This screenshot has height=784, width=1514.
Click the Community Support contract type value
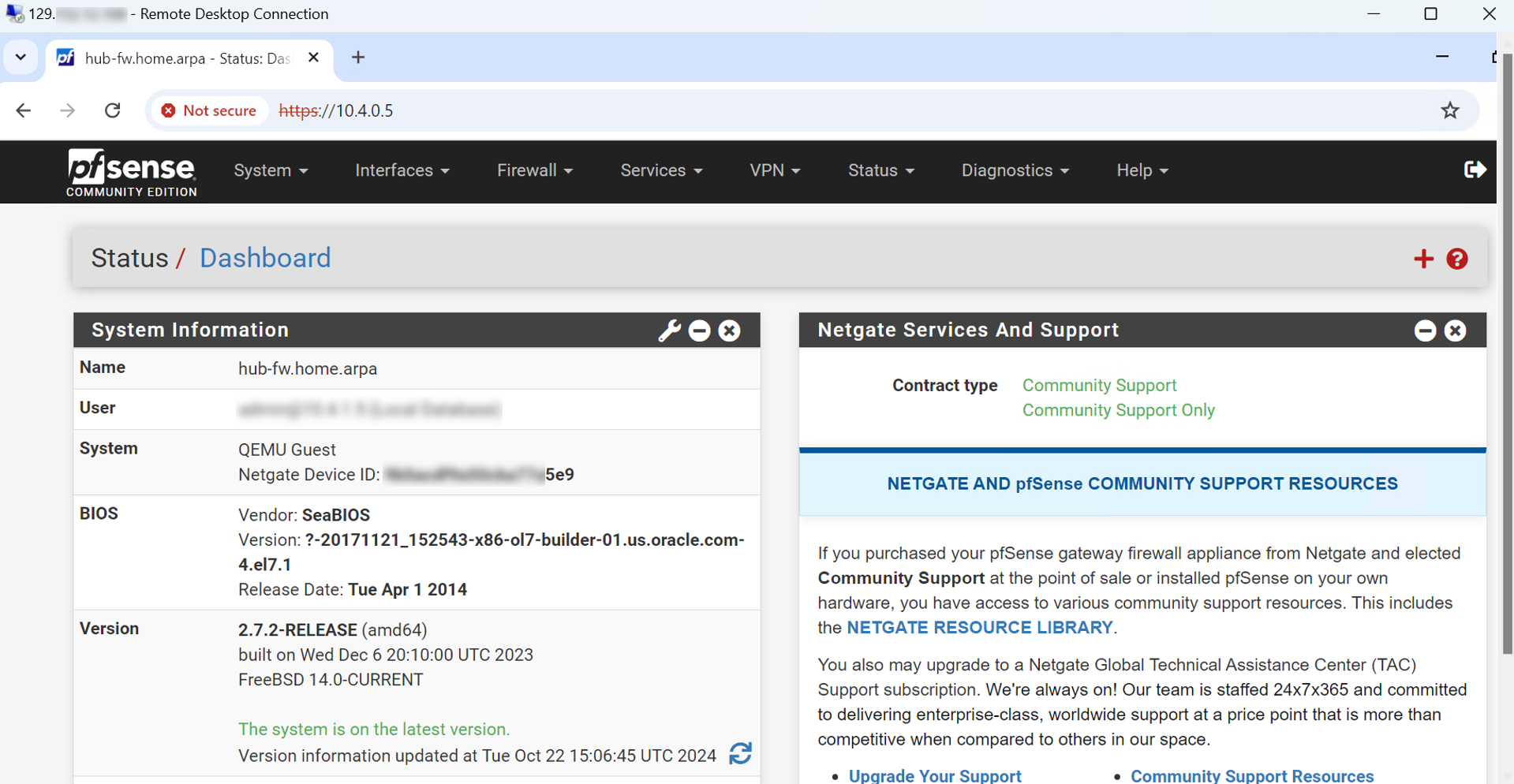pos(1099,385)
